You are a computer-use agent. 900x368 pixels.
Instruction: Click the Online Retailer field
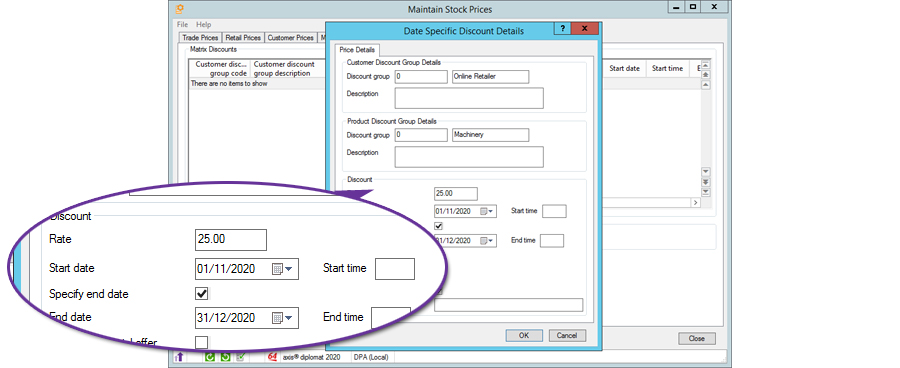[x=491, y=77]
